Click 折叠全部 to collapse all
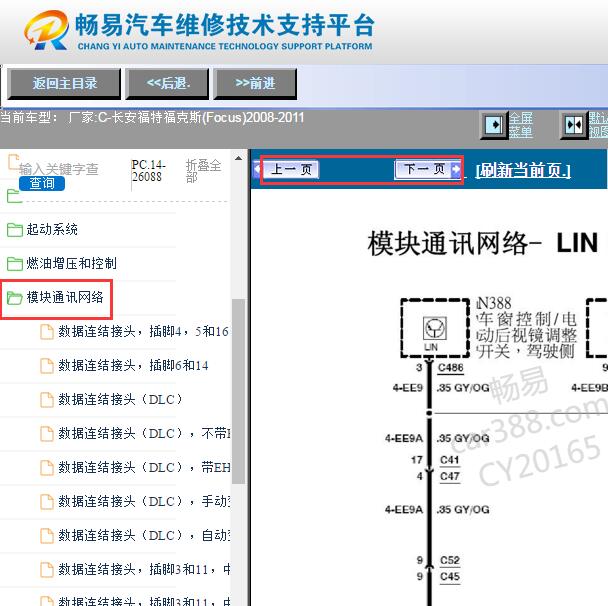608x606 pixels. [203, 171]
